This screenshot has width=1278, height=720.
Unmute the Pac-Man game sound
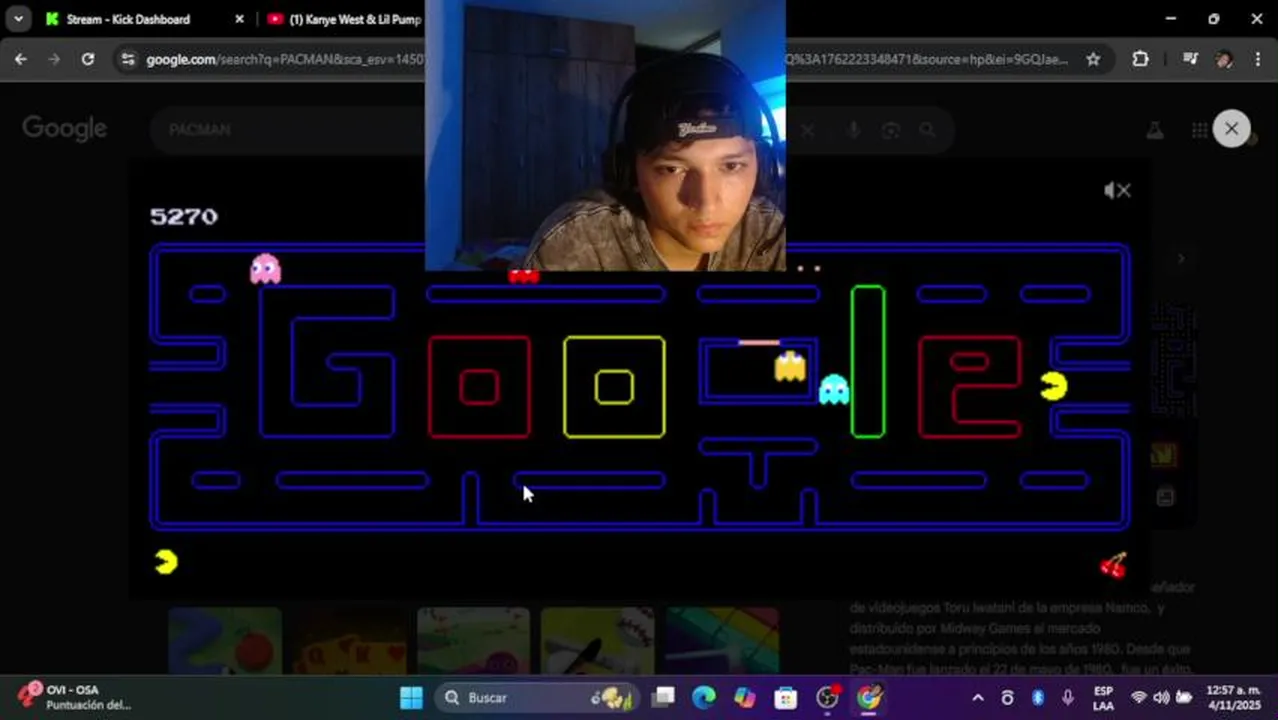pos(1117,190)
